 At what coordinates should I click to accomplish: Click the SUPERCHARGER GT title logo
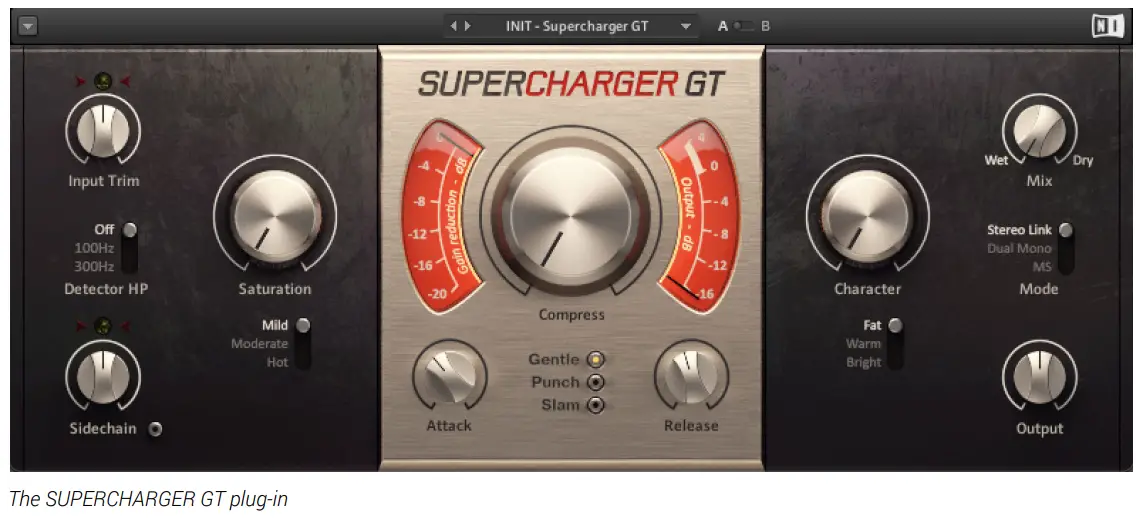pos(571,84)
